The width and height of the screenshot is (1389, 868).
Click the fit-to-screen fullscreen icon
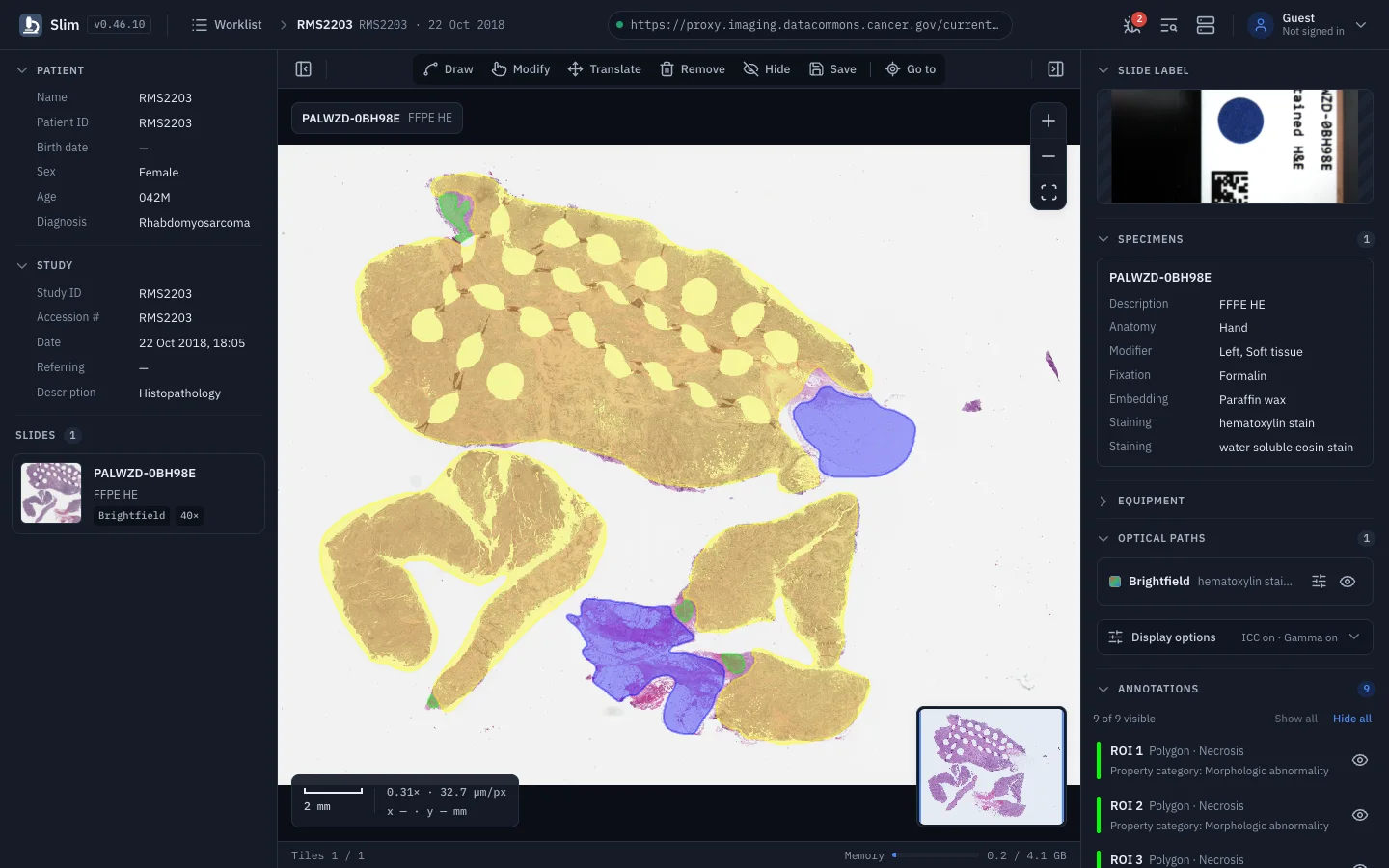coord(1049,192)
